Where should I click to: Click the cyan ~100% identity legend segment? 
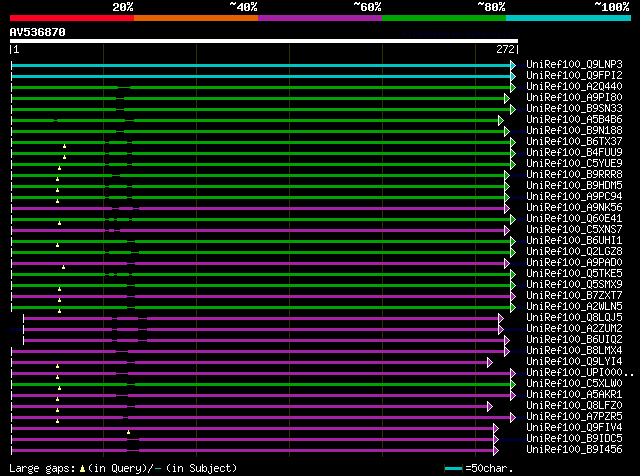point(568,18)
